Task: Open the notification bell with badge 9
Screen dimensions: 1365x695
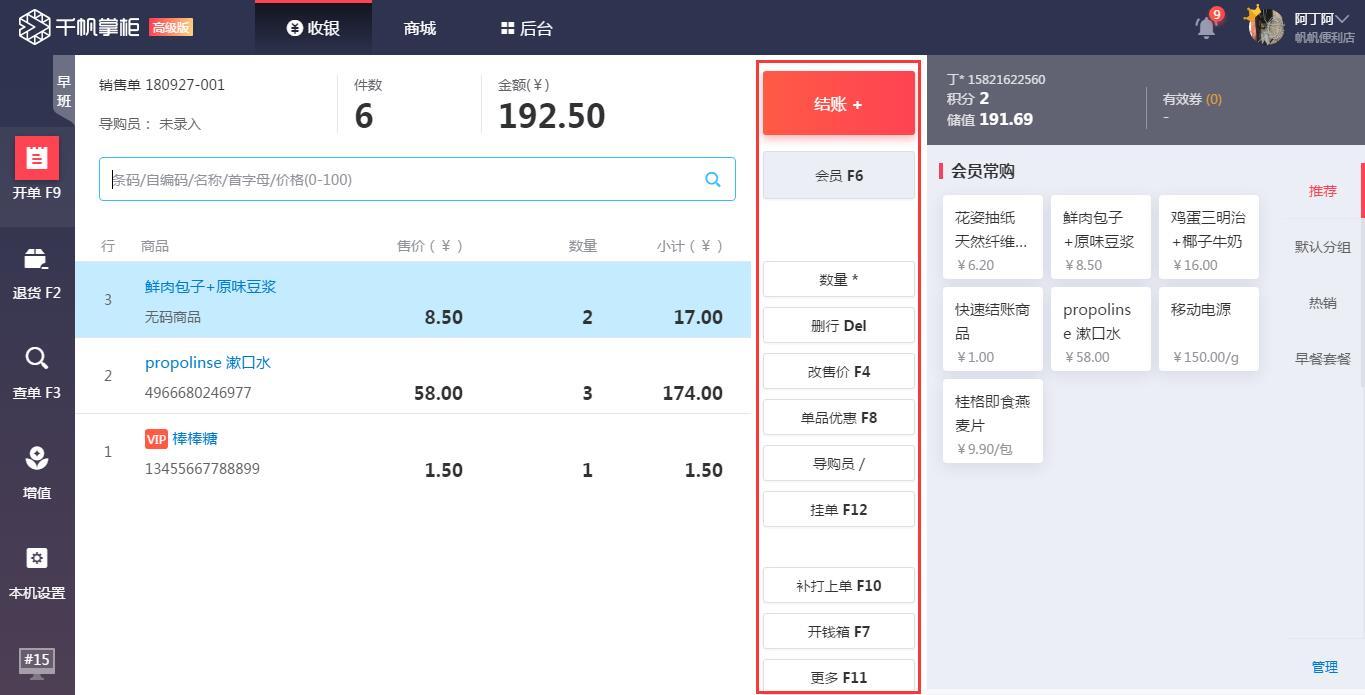Action: [x=1205, y=27]
